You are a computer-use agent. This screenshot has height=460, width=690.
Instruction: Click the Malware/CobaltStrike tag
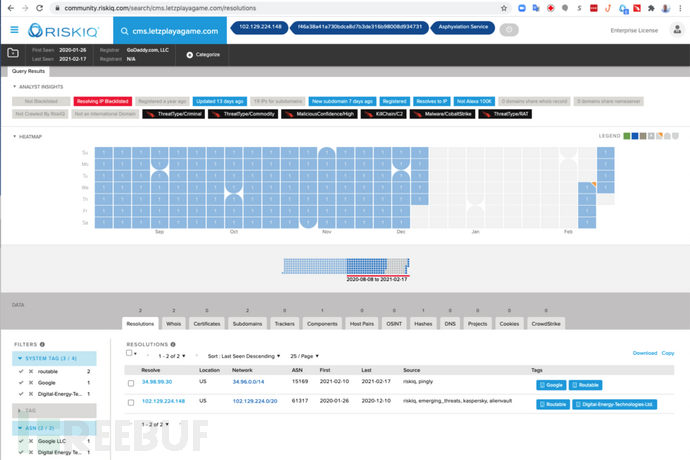coord(442,114)
